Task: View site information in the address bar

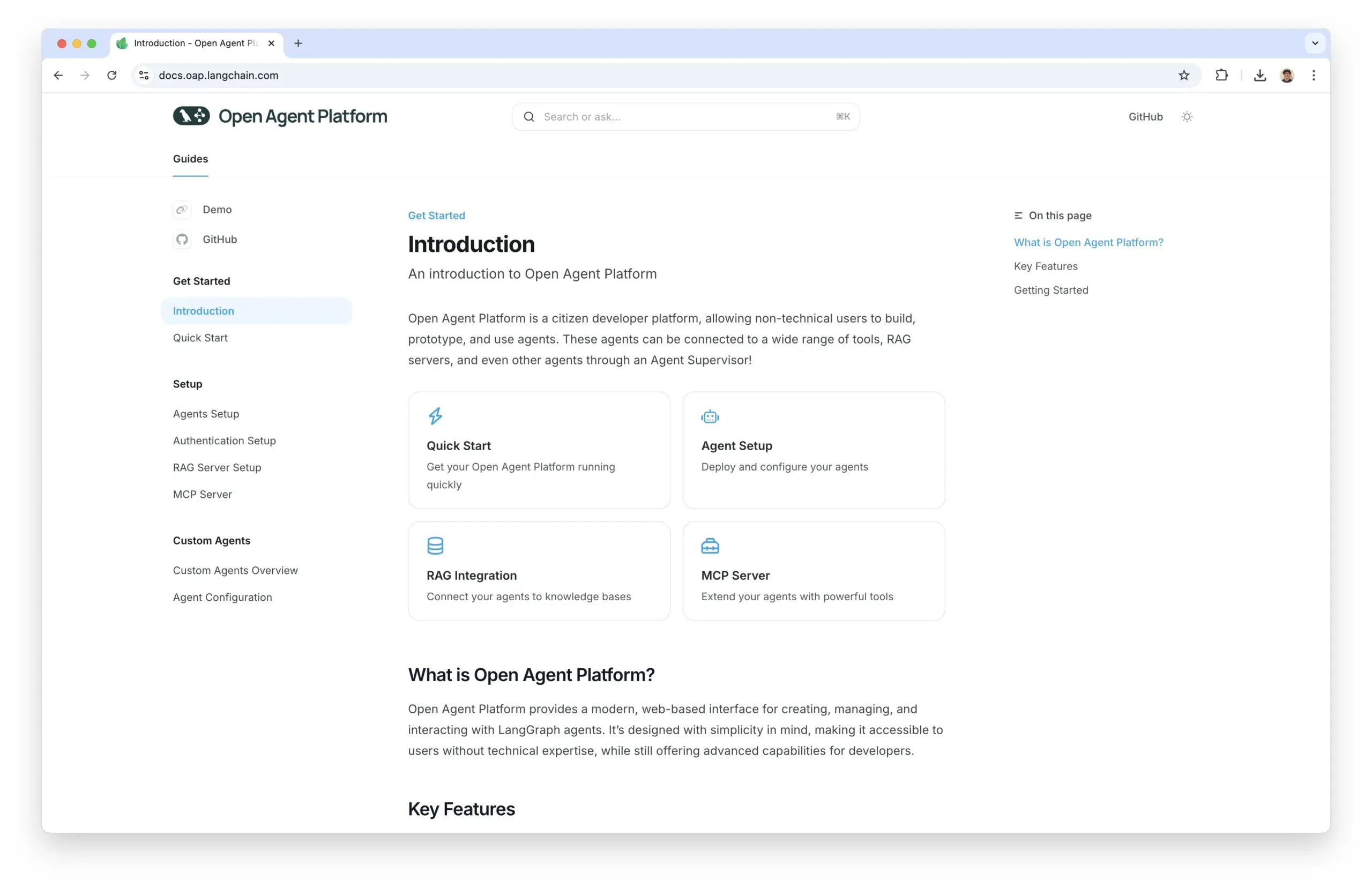Action: [x=144, y=76]
